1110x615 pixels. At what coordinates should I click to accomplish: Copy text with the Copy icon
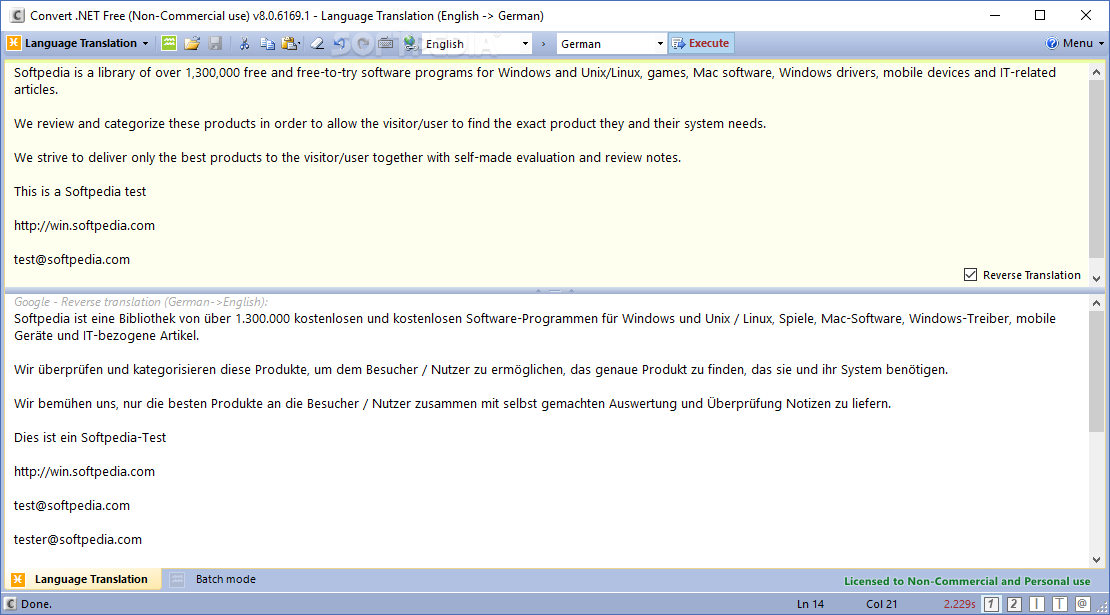point(267,43)
